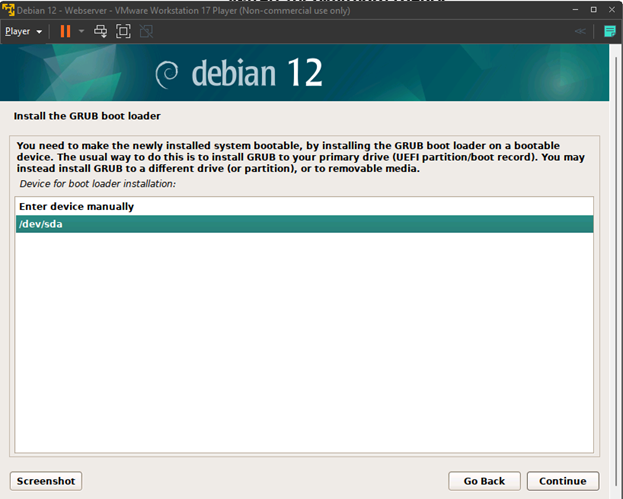Pause the virtual machine
This screenshot has height=499, width=623.
[x=65, y=31]
